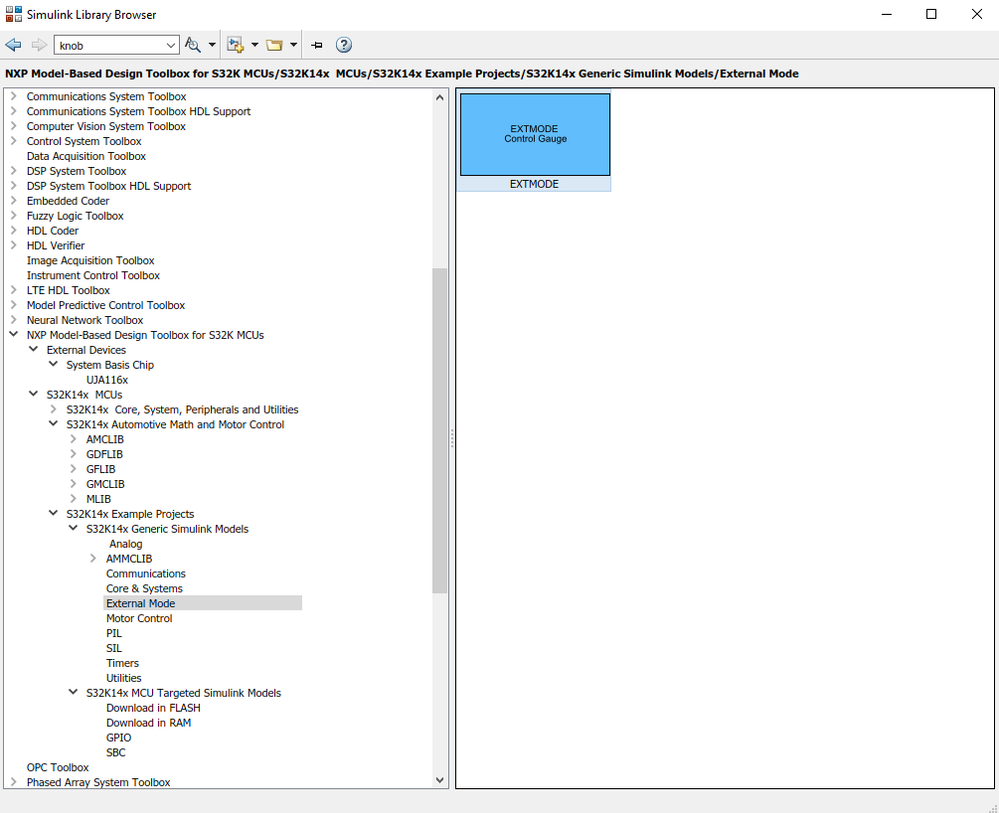This screenshot has height=813, width=999.
Task: Select PIL tree item
Action: point(114,633)
